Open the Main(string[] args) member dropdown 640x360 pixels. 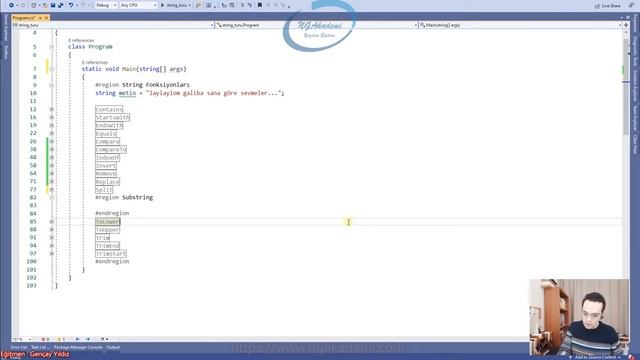pyautogui.click(x=520, y=25)
